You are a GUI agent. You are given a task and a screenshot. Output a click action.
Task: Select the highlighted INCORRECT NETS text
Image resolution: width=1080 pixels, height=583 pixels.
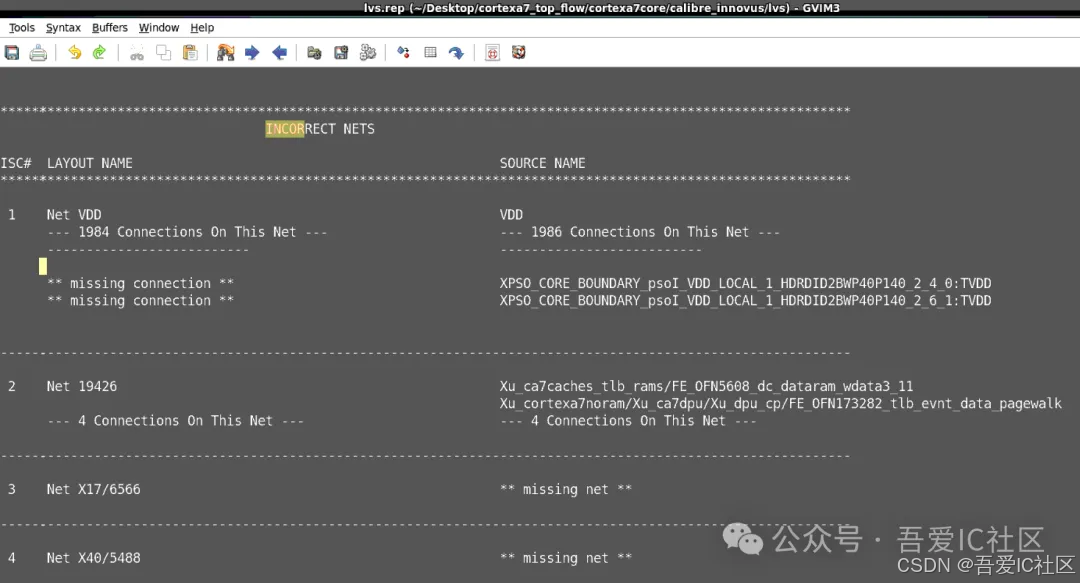[285, 128]
